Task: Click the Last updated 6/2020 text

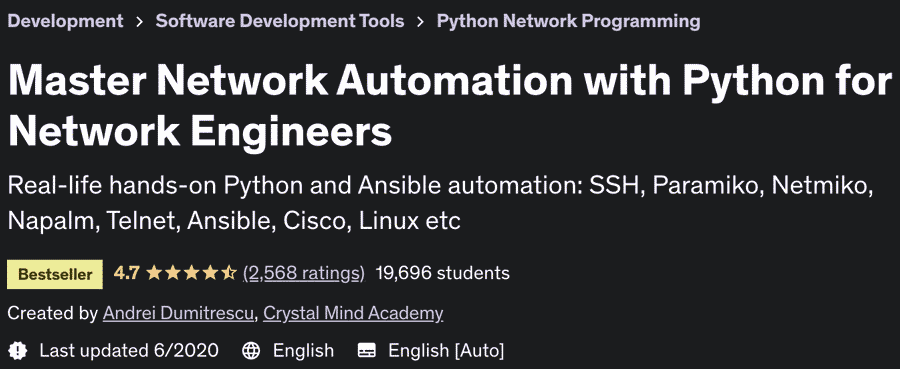Action: [129, 350]
